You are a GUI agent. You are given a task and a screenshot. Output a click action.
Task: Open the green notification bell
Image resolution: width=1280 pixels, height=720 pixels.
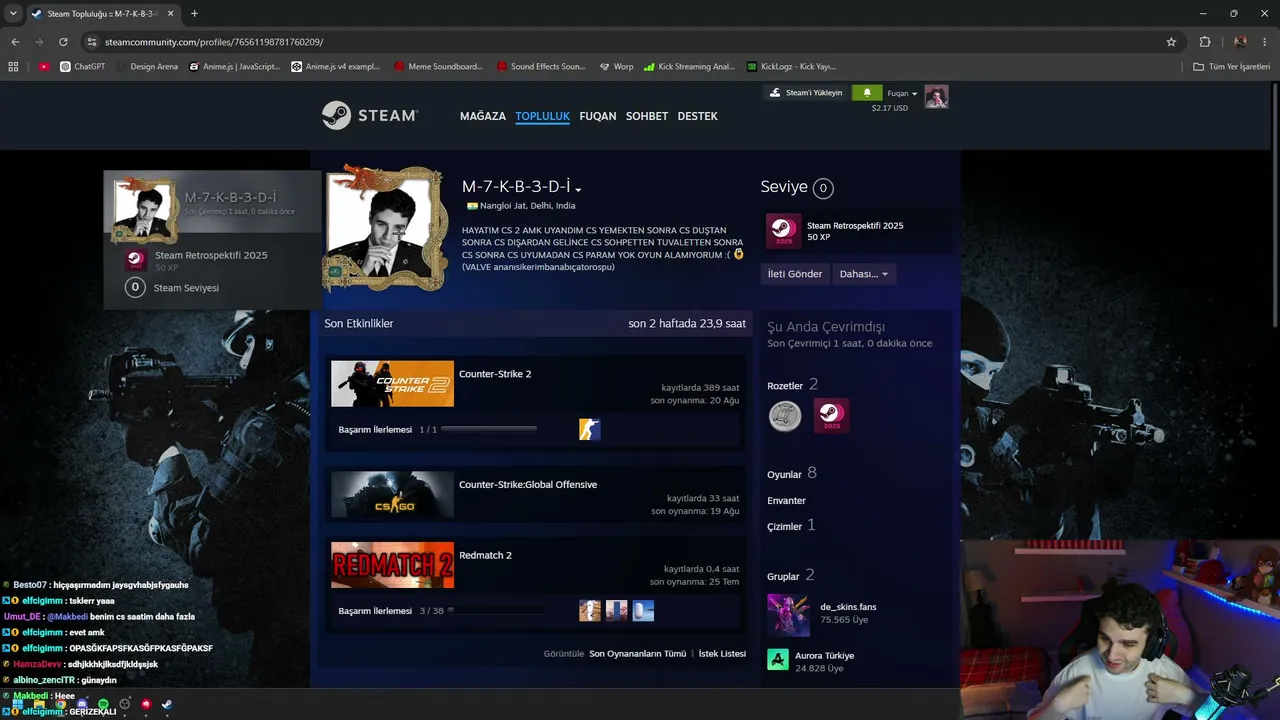pos(867,93)
